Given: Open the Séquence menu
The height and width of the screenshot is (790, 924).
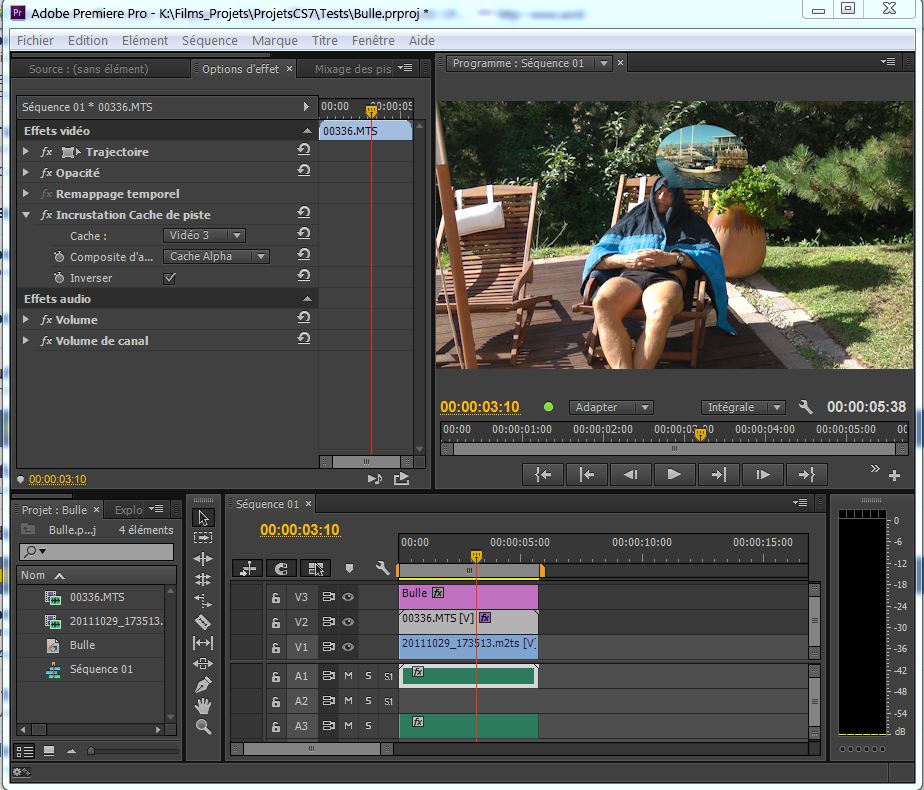Looking at the screenshot, I should pos(210,41).
